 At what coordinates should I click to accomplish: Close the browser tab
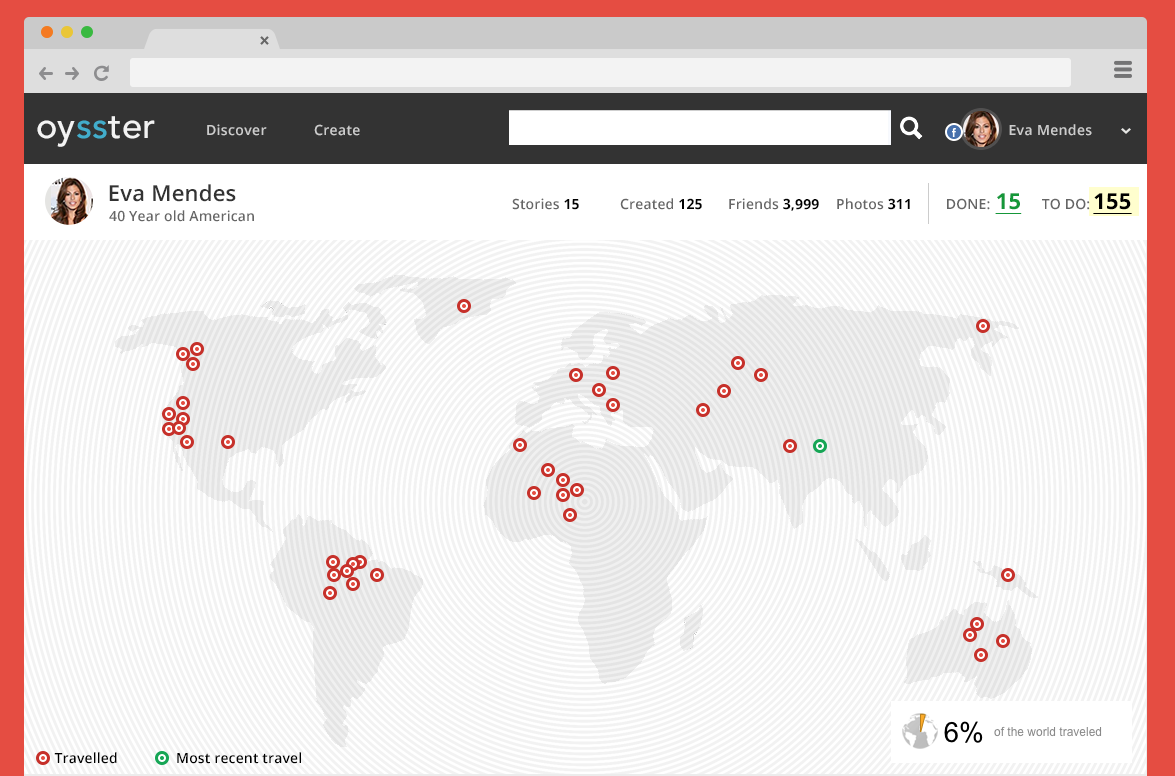coord(264,41)
